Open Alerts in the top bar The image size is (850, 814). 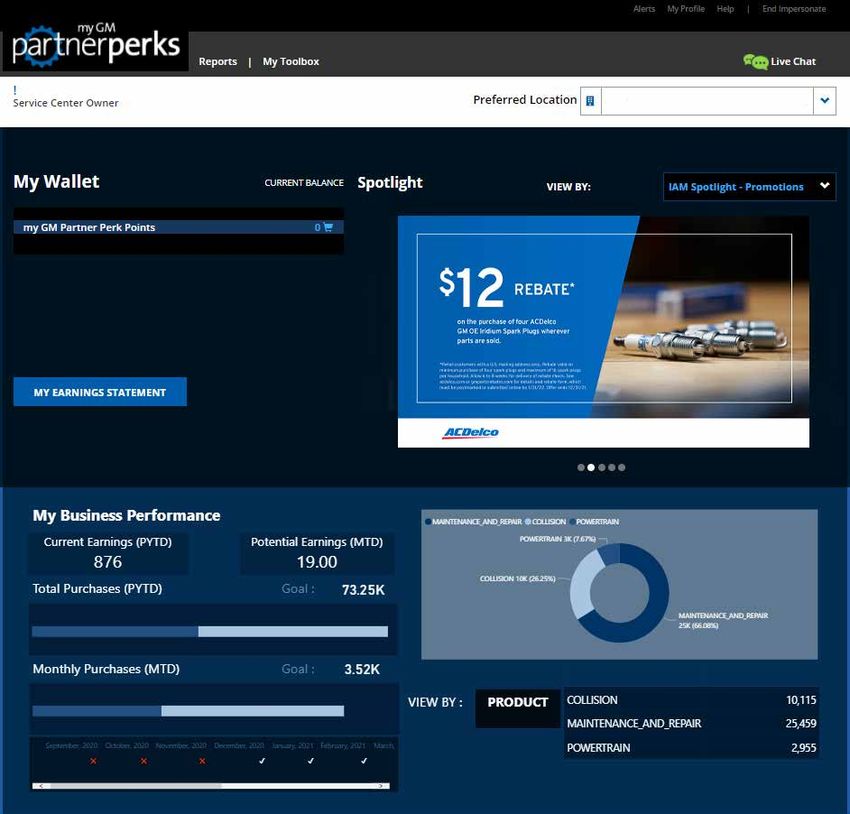(644, 9)
